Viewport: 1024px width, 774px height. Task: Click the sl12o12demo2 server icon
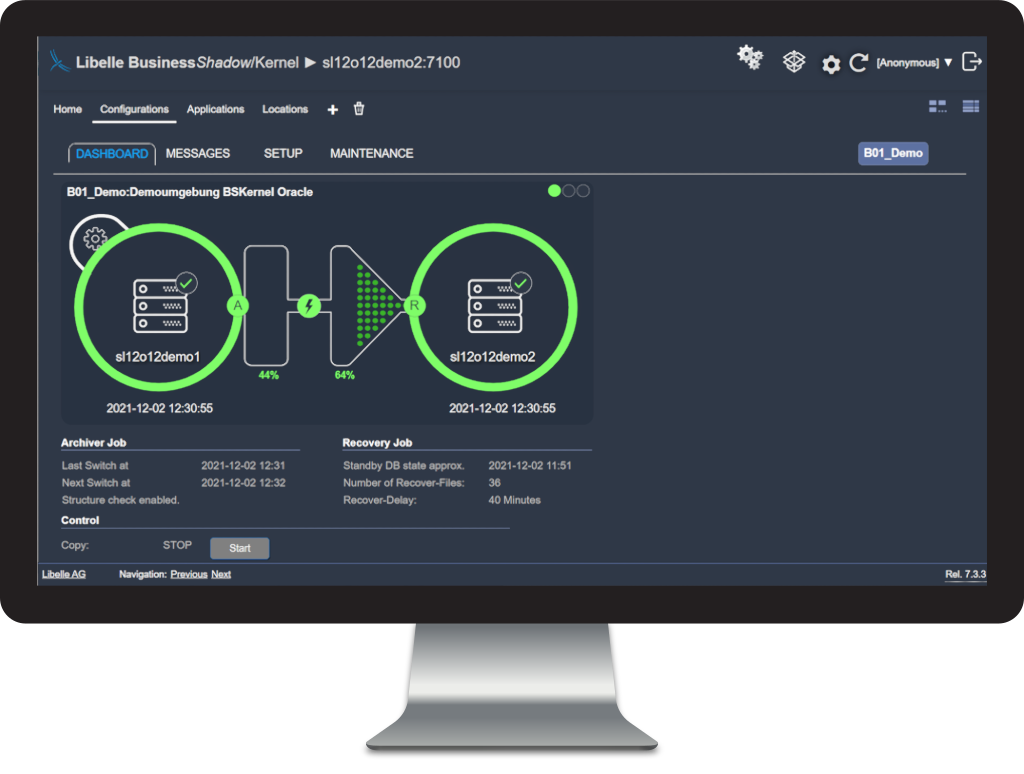pos(495,306)
